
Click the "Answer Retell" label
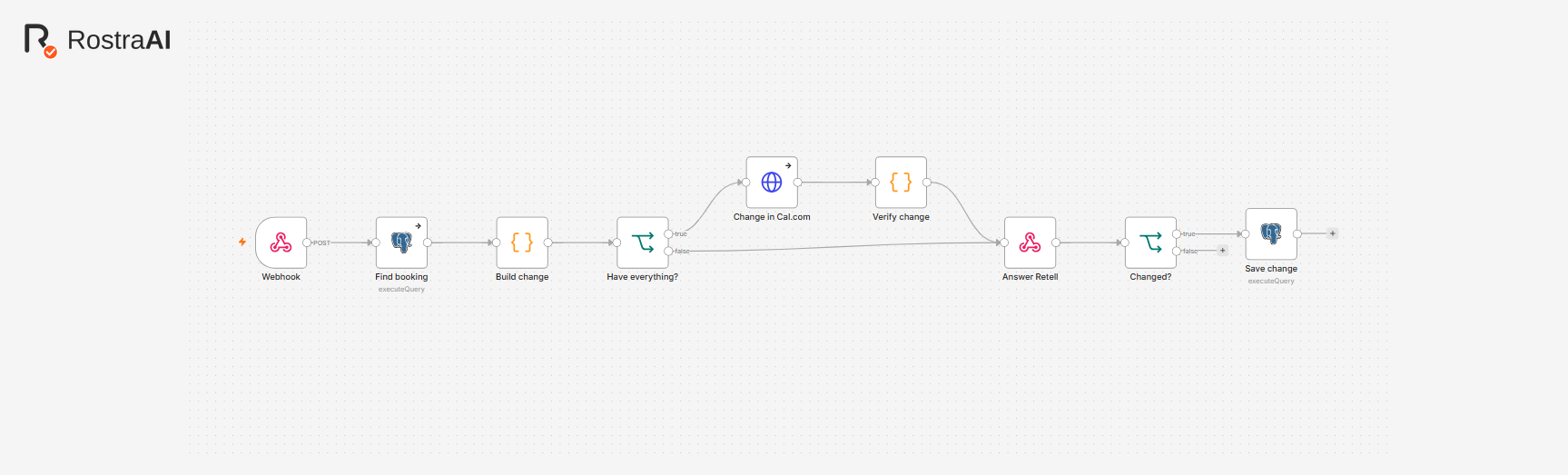[1030, 277]
